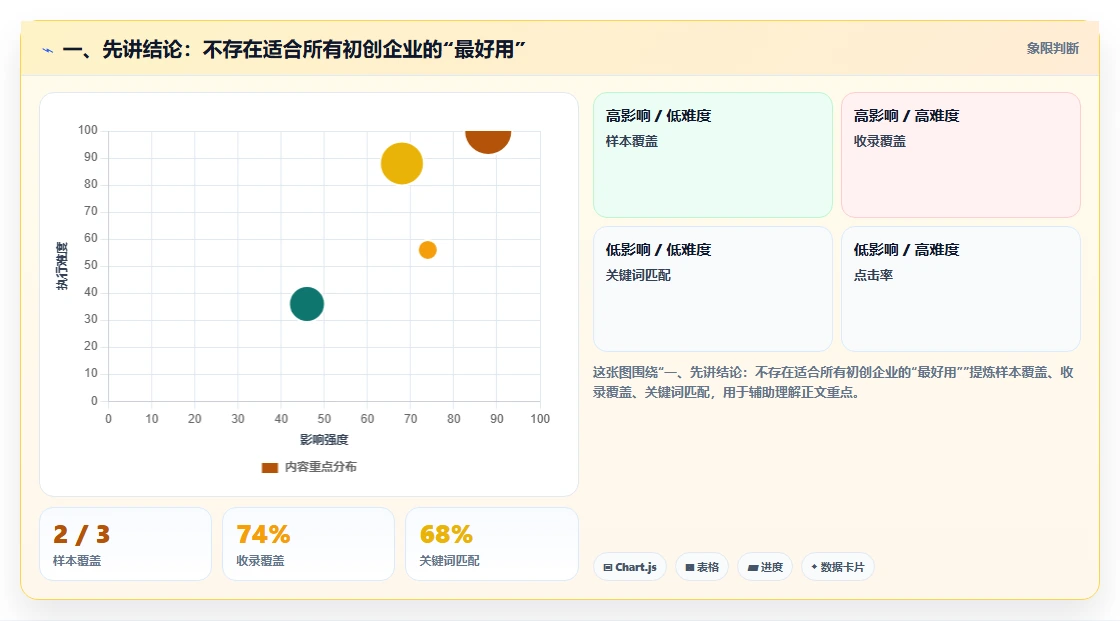Click the small orange bubble in the chart
This screenshot has height=621, width=1120.
pos(427,250)
